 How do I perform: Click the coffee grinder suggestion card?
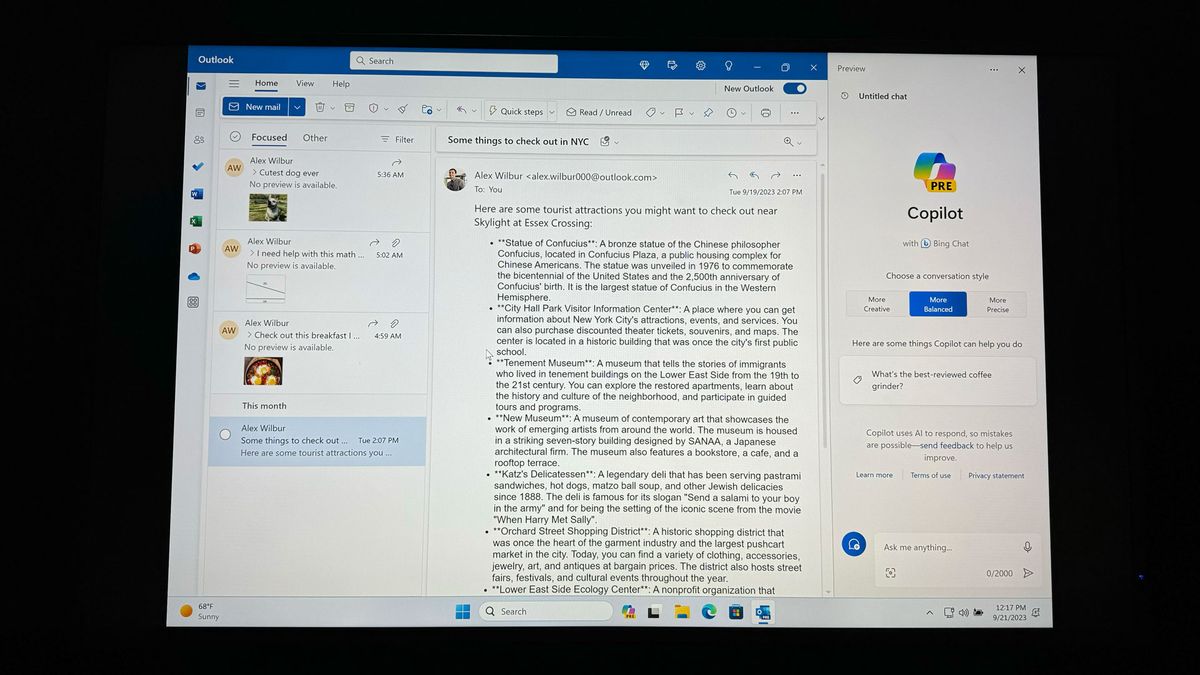[x=937, y=380]
